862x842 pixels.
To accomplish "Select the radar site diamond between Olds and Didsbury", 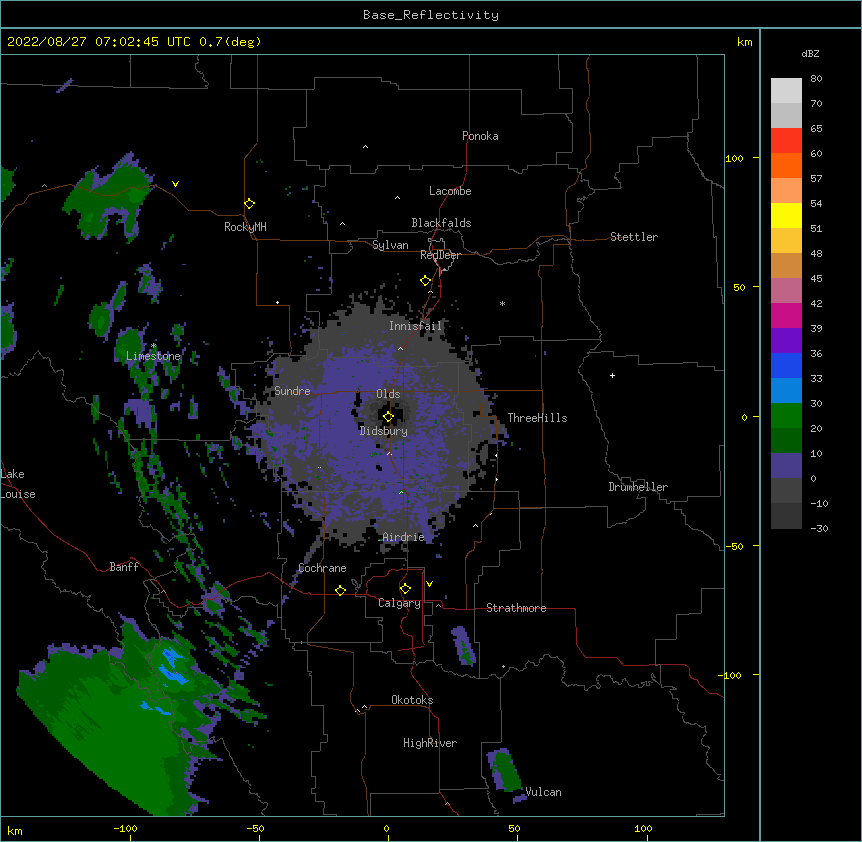I will coord(388,417).
